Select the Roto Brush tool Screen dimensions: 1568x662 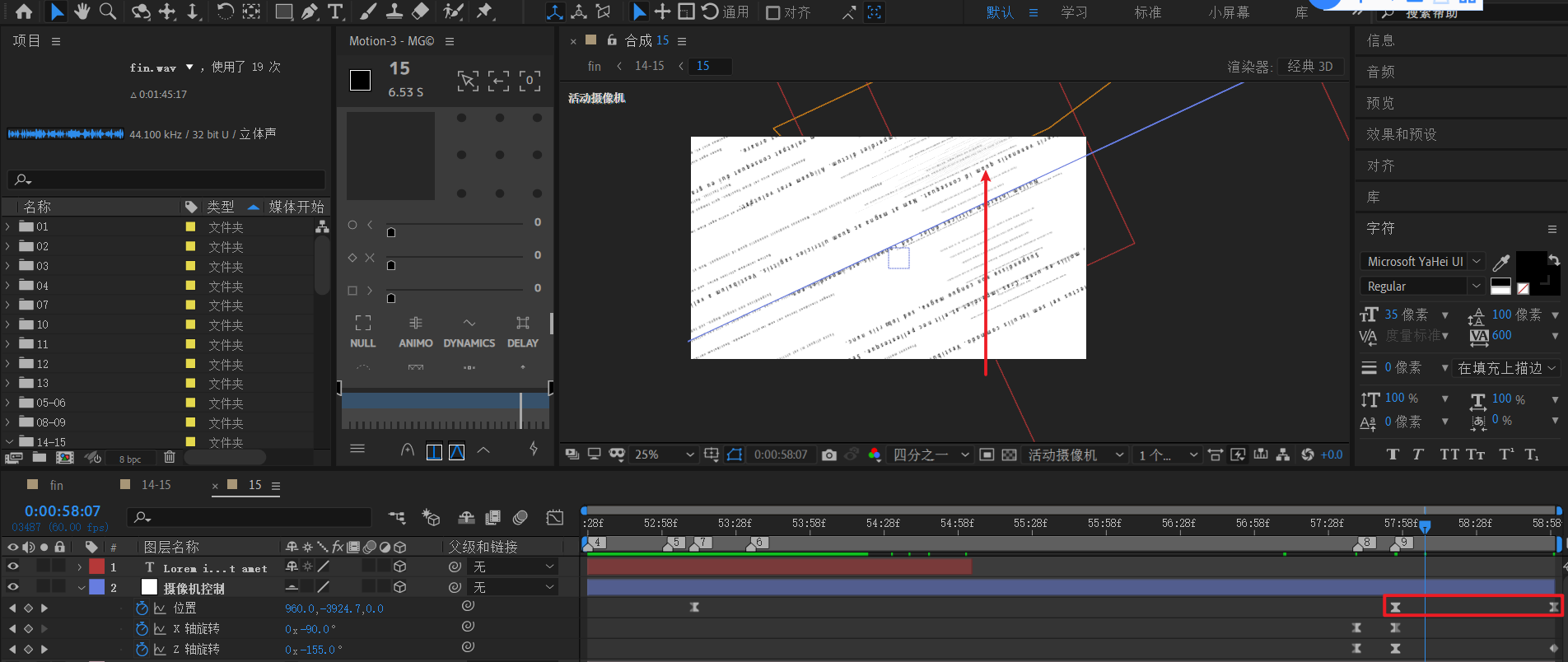pos(453,12)
